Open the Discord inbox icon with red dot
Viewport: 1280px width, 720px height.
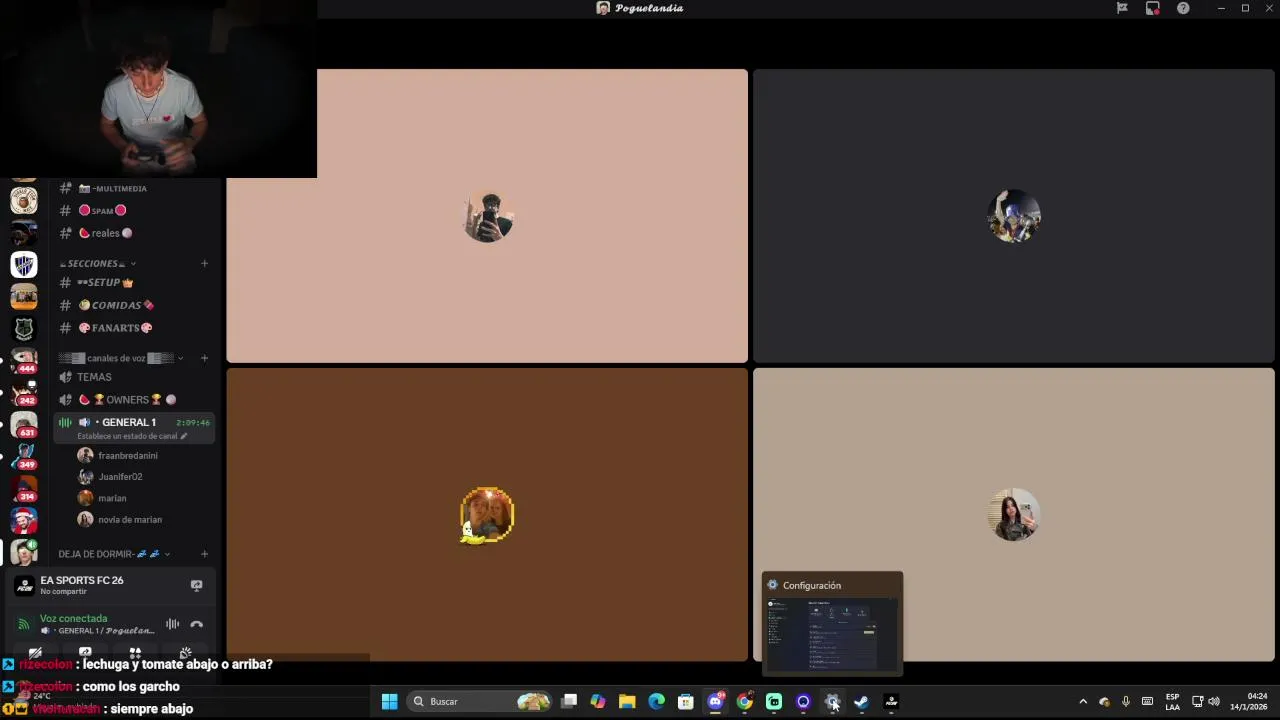(1153, 8)
